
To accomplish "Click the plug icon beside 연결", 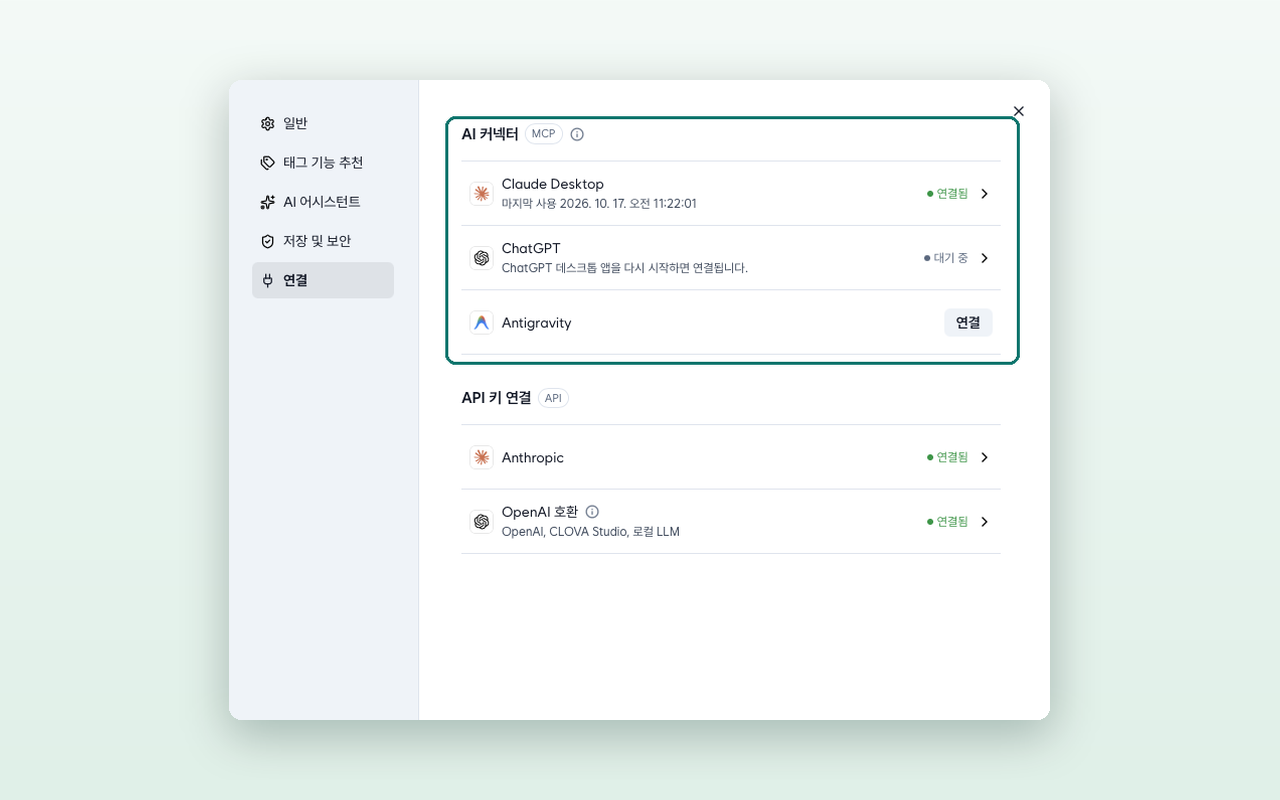I will 267,280.
